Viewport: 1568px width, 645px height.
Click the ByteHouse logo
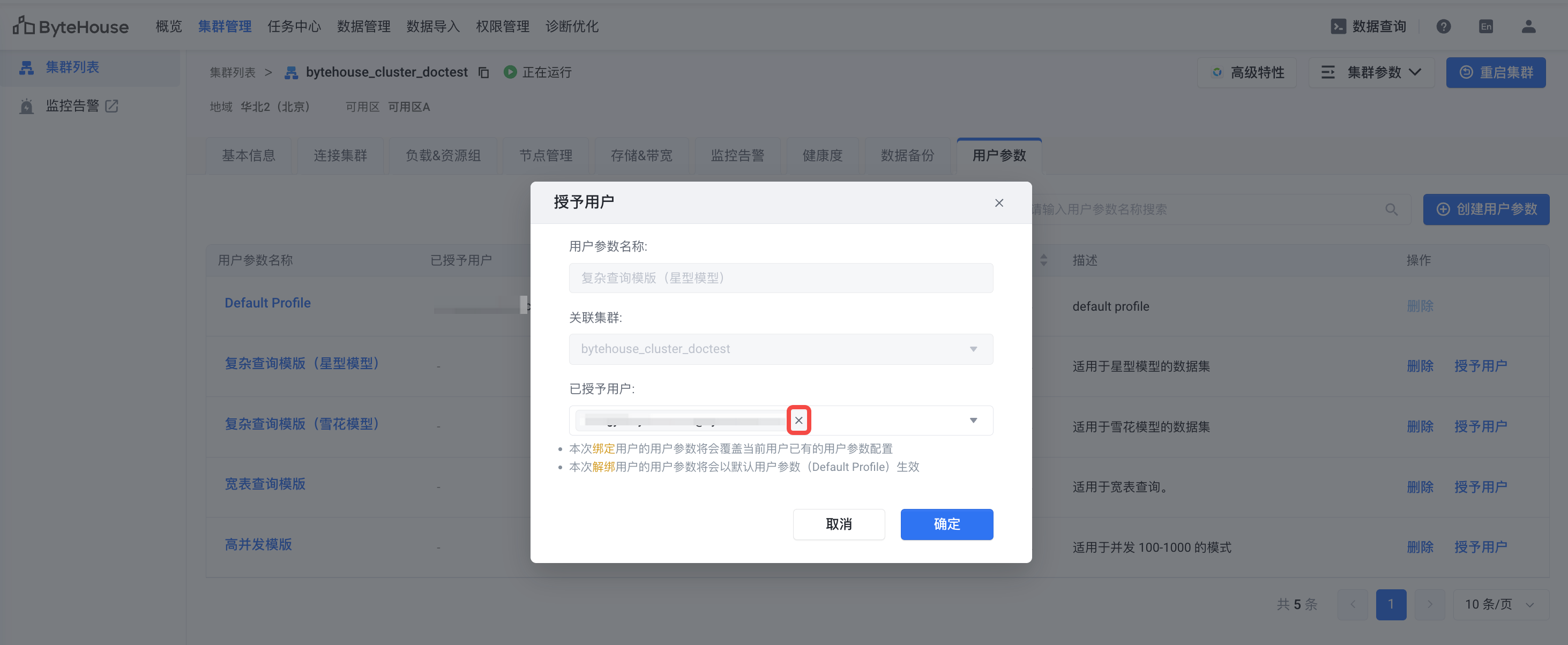(x=71, y=27)
